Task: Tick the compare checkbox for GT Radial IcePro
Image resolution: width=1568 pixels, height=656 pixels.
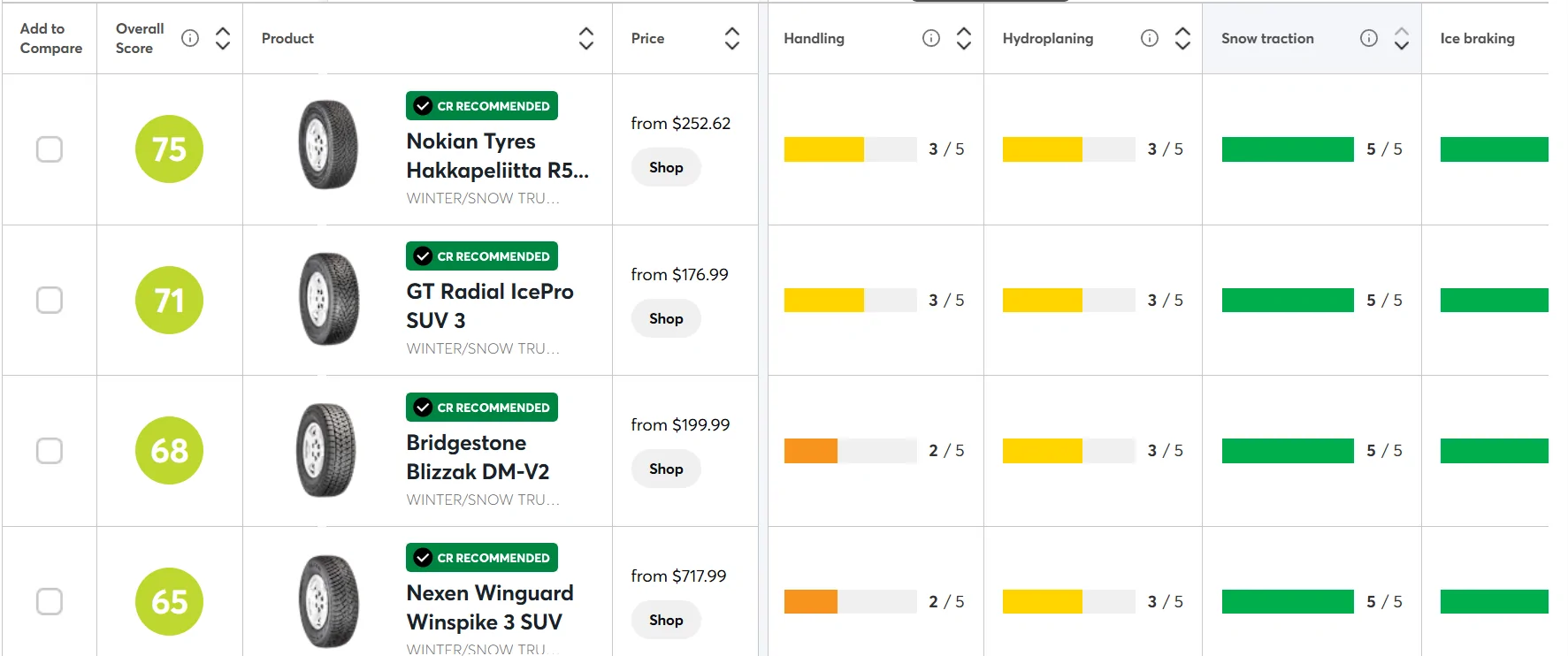Action: [50, 301]
